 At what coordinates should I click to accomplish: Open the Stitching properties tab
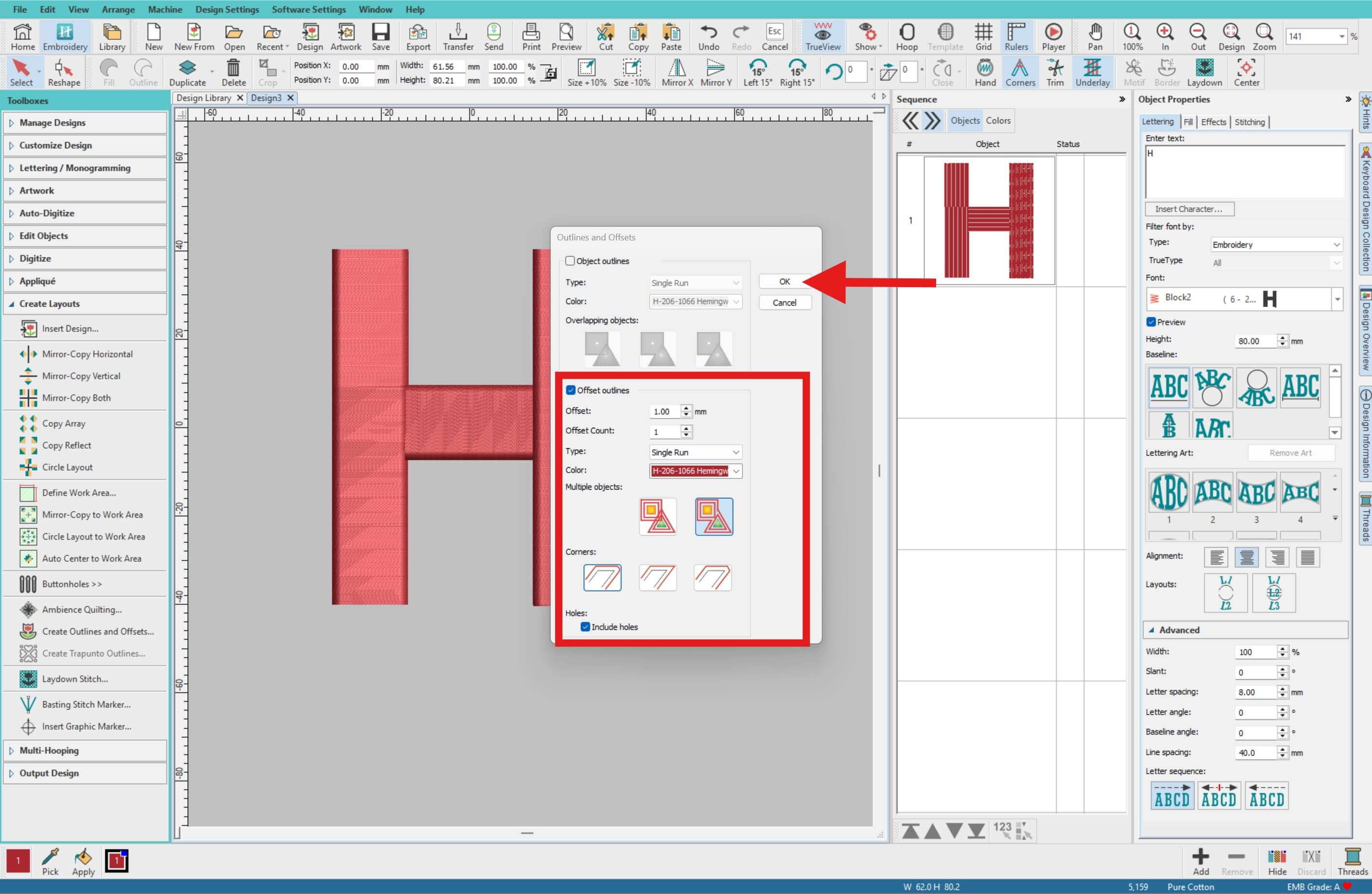coord(1249,122)
